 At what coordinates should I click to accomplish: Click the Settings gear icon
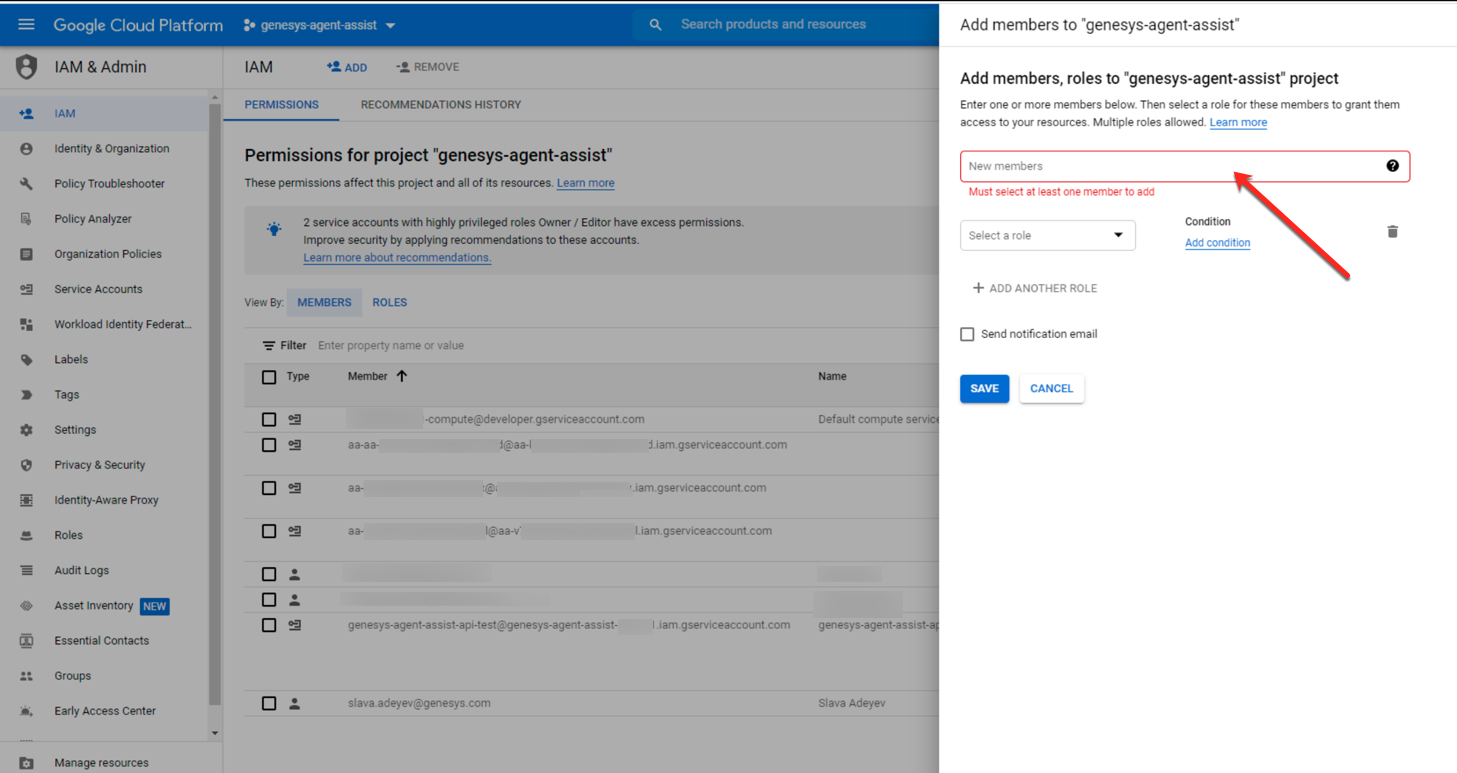26,430
